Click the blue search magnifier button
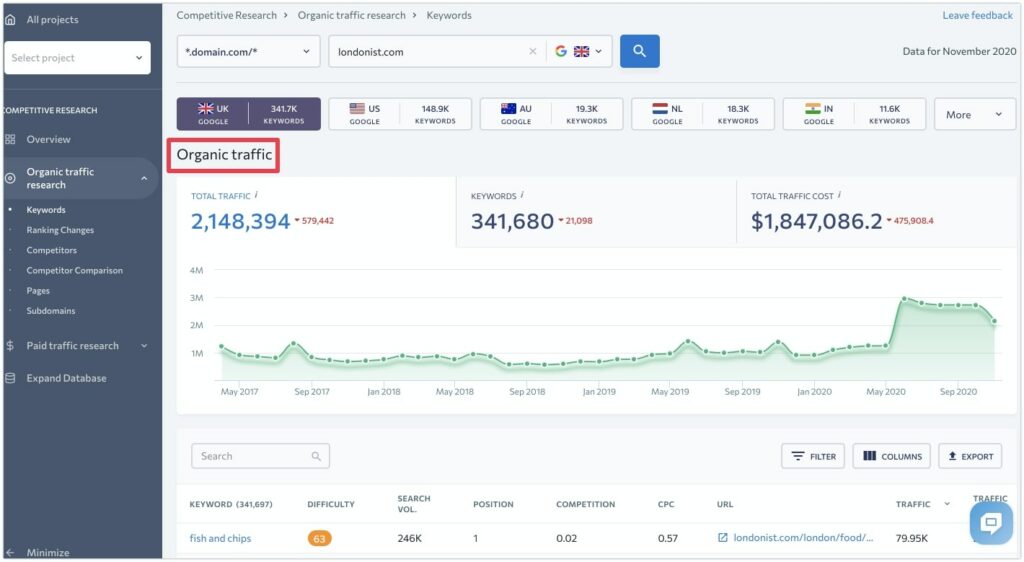This screenshot has height=562, width=1024. click(x=639, y=51)
